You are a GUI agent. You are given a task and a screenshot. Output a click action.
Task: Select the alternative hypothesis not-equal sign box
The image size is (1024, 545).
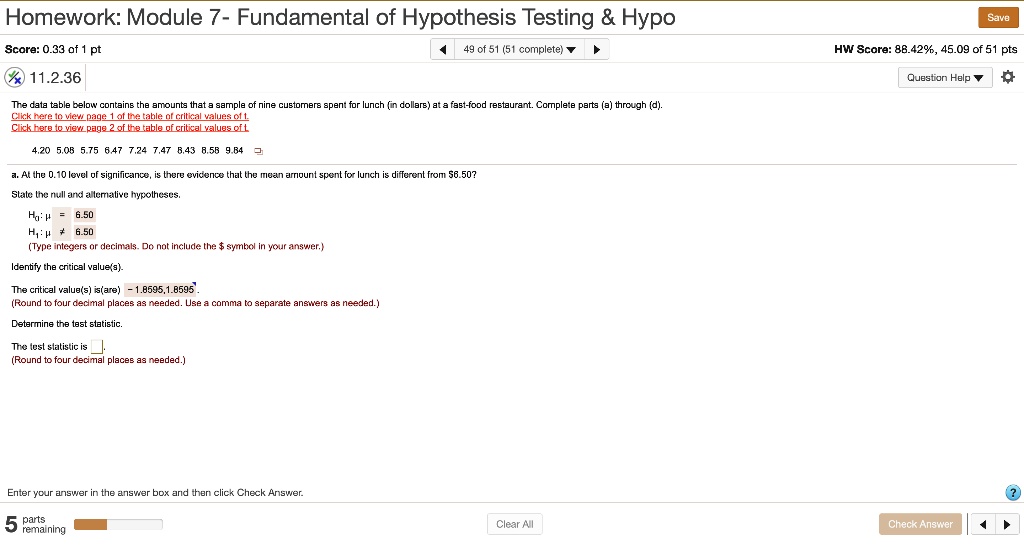tap(61, 232)
